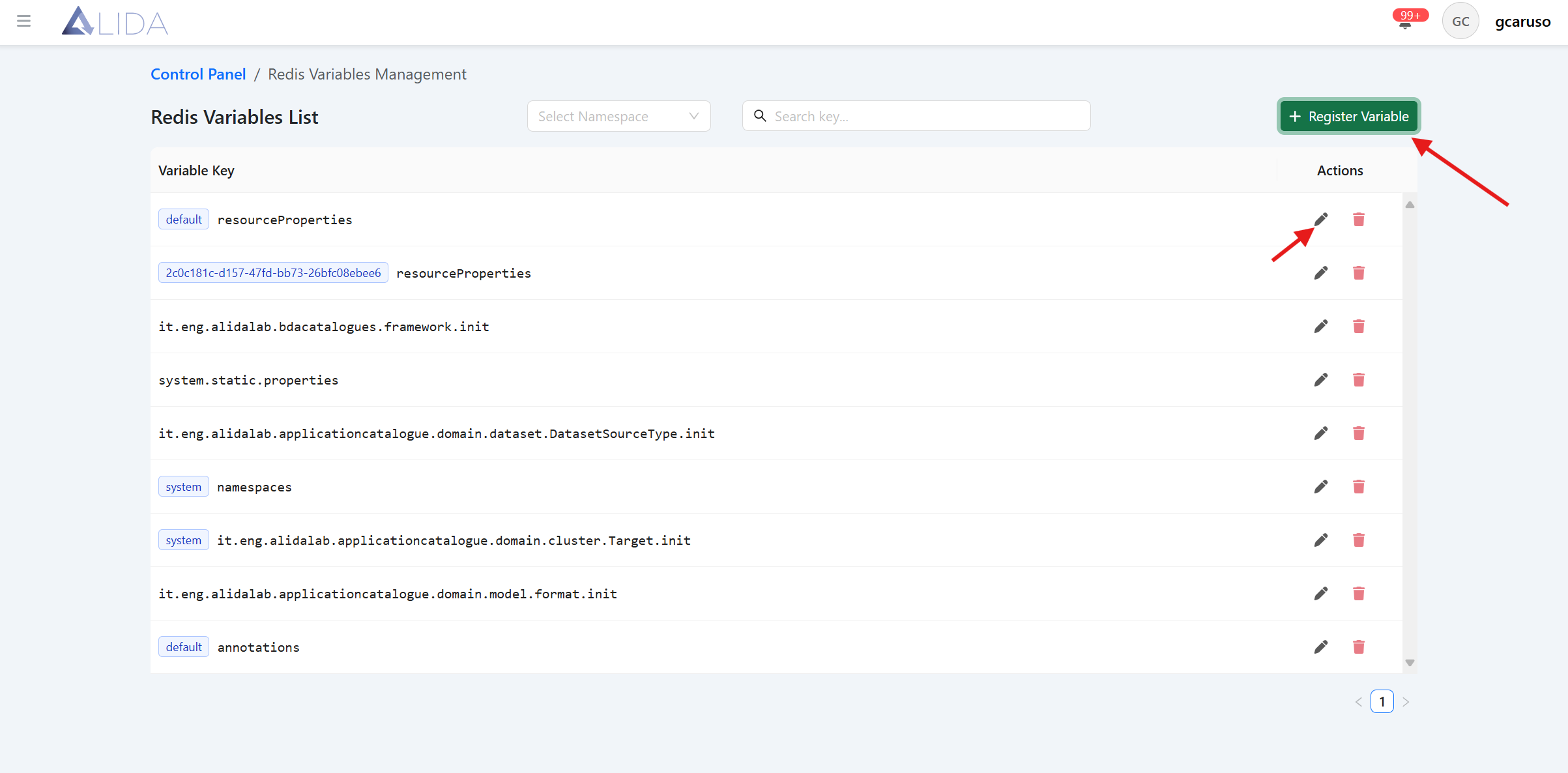Edit the domain.model.format.init variable

point(1321,594)
